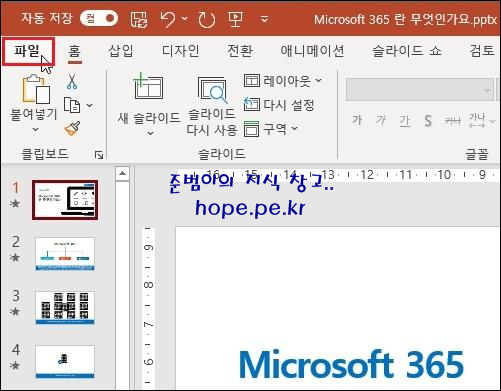Screen dimensions: 501x391
Task: Click the font name combo box
Action: click(419, 90)
